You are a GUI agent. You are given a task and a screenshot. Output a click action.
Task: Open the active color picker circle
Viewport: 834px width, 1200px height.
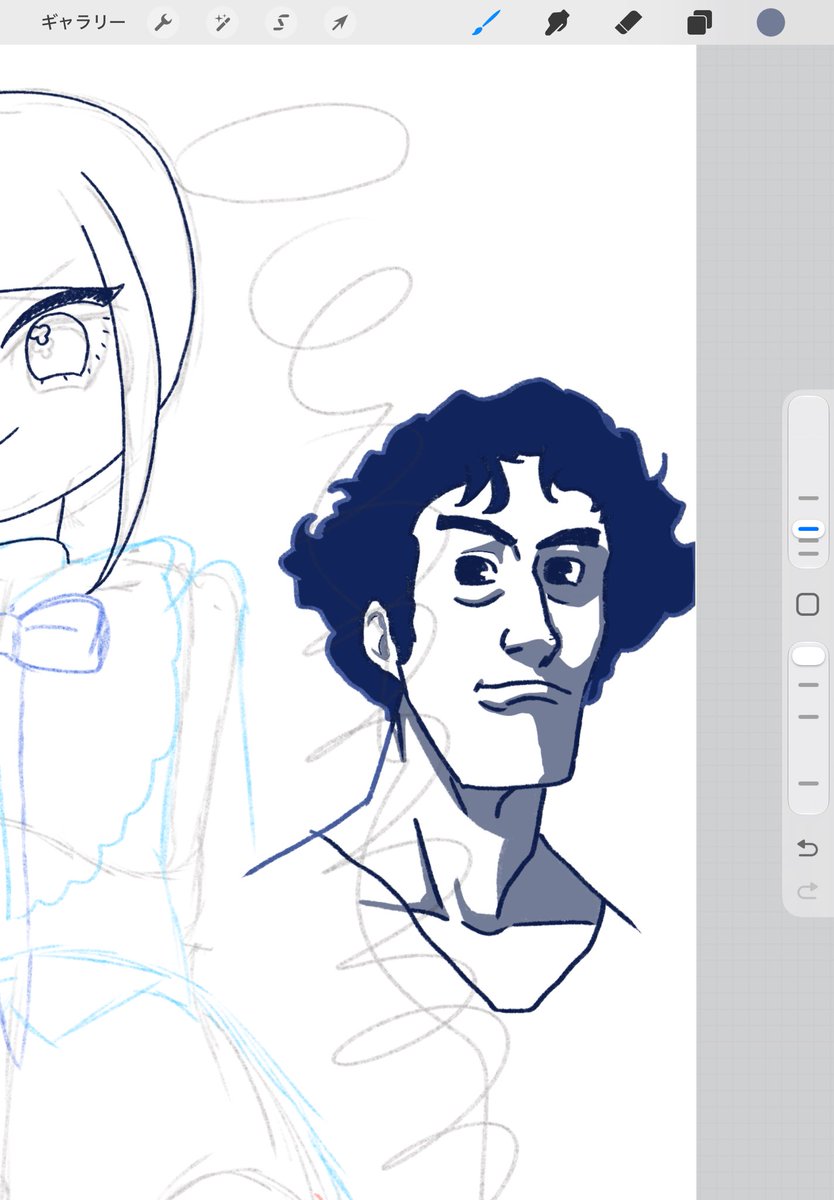[770, 22]
